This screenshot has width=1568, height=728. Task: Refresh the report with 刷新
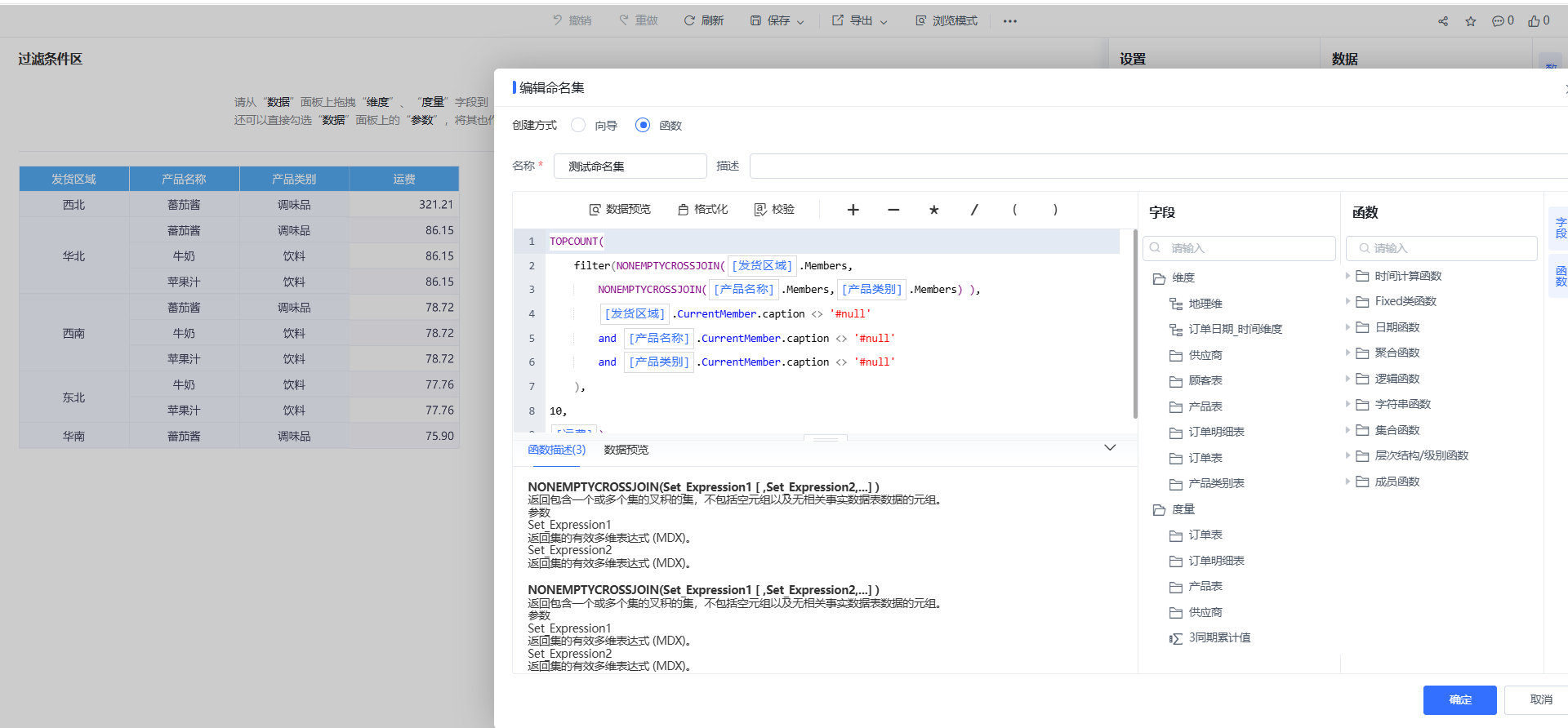[704, 20]
